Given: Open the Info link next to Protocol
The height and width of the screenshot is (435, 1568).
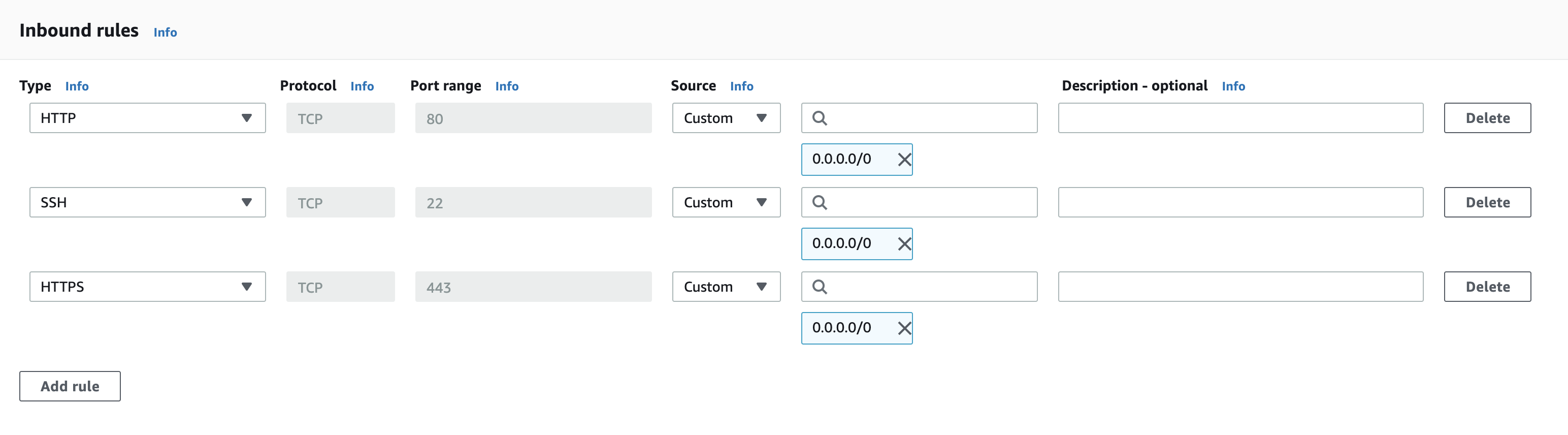Looking at the screenshot, I should [x=362, y=86].
